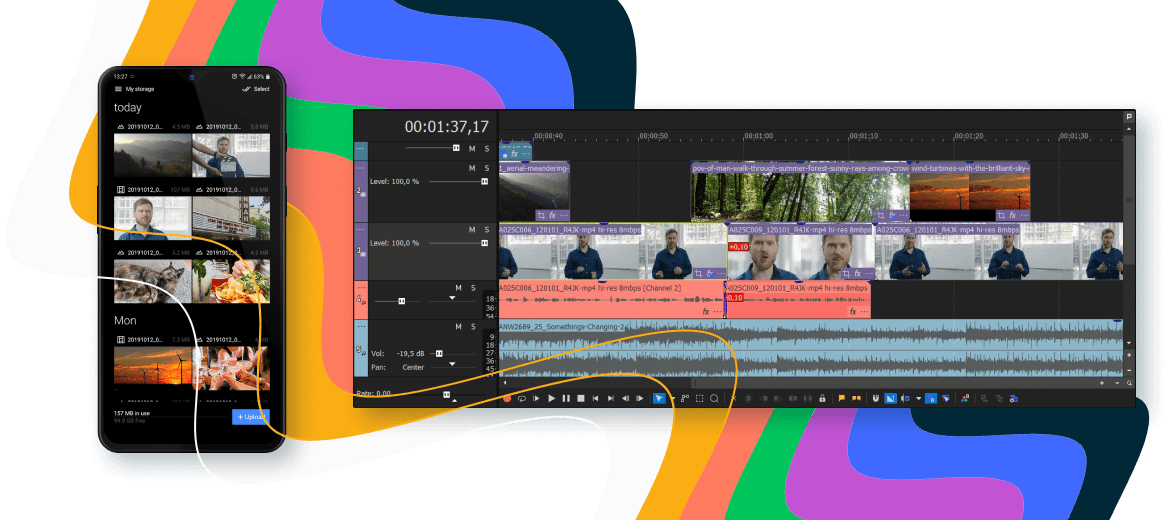1170x520 pixels.
Task: Open the More menu on the top track header
Action: pyautogui.click(x=360, y=148)
